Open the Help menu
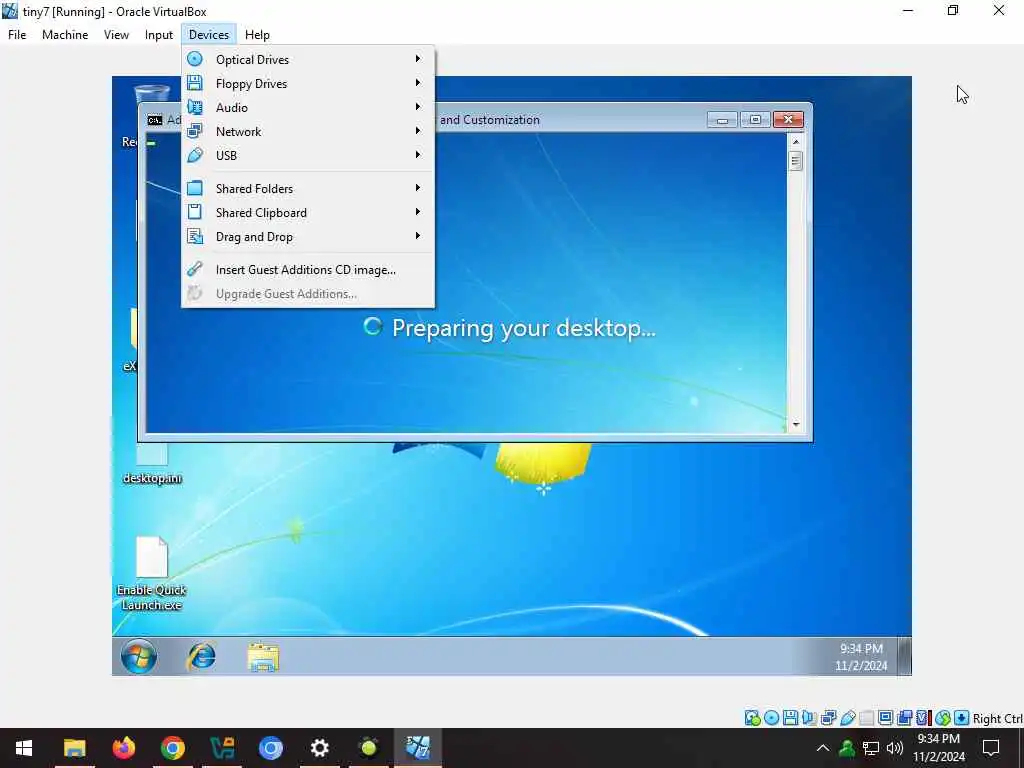Image resolution: width=1024 pixels, height=768 pixels. (x=257, y=35)
